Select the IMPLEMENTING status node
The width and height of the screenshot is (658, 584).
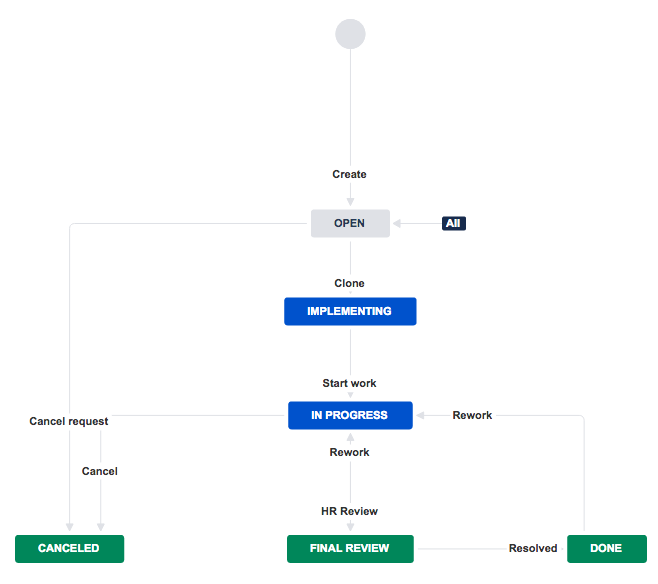[x=350, y=311]
